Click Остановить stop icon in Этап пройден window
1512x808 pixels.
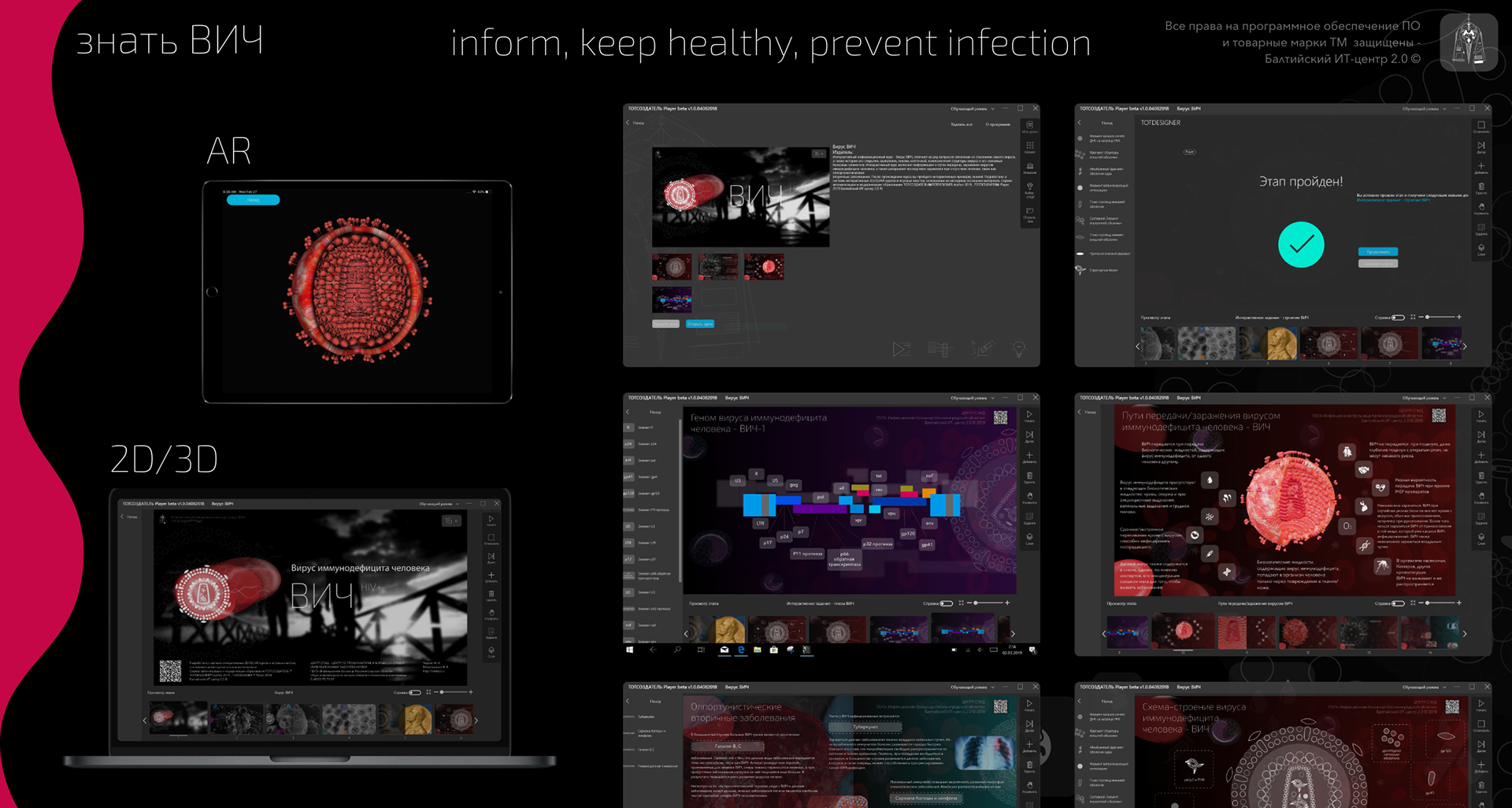1481,126
